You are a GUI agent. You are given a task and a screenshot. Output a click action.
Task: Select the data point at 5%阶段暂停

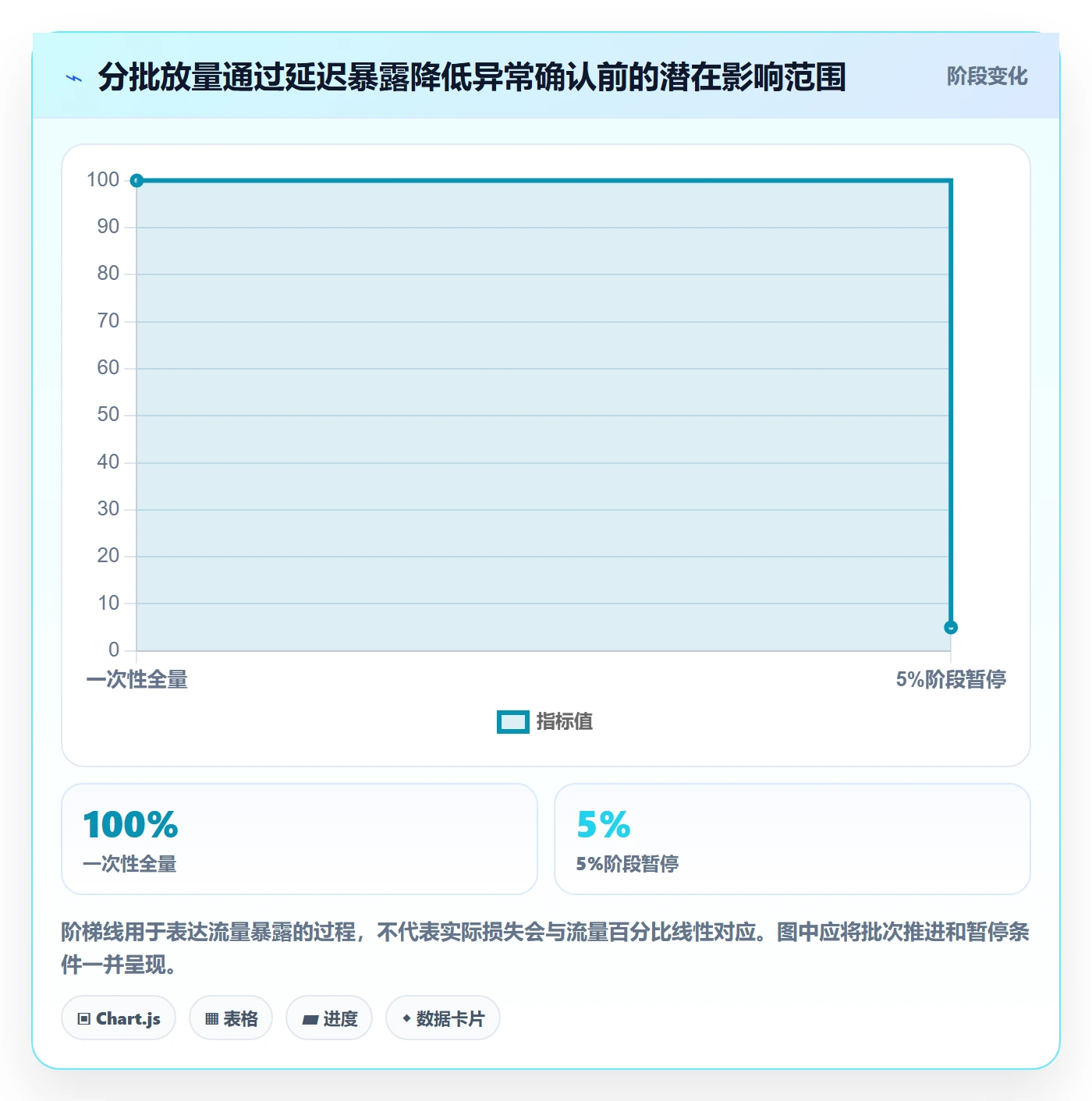pyautogui.click(x=950, y=628)
